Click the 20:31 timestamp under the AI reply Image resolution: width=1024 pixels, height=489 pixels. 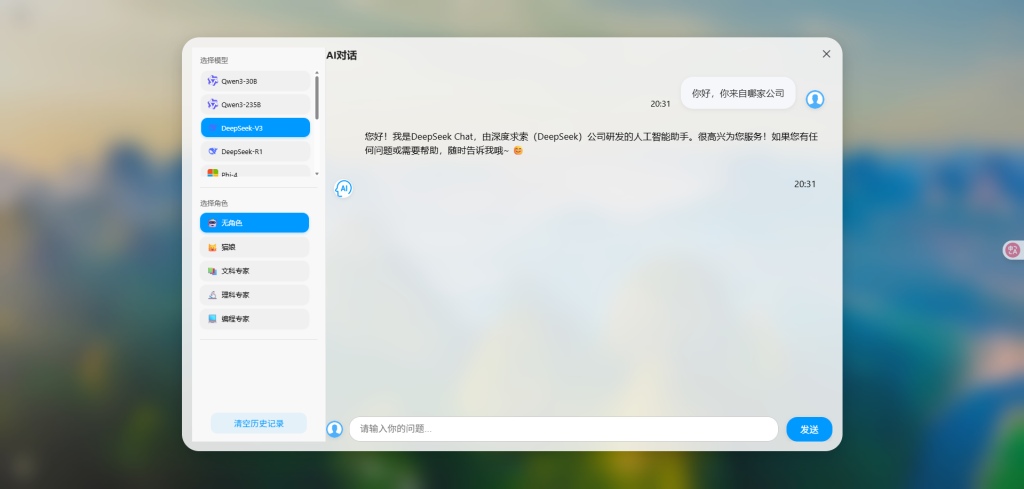coord(805,184)
